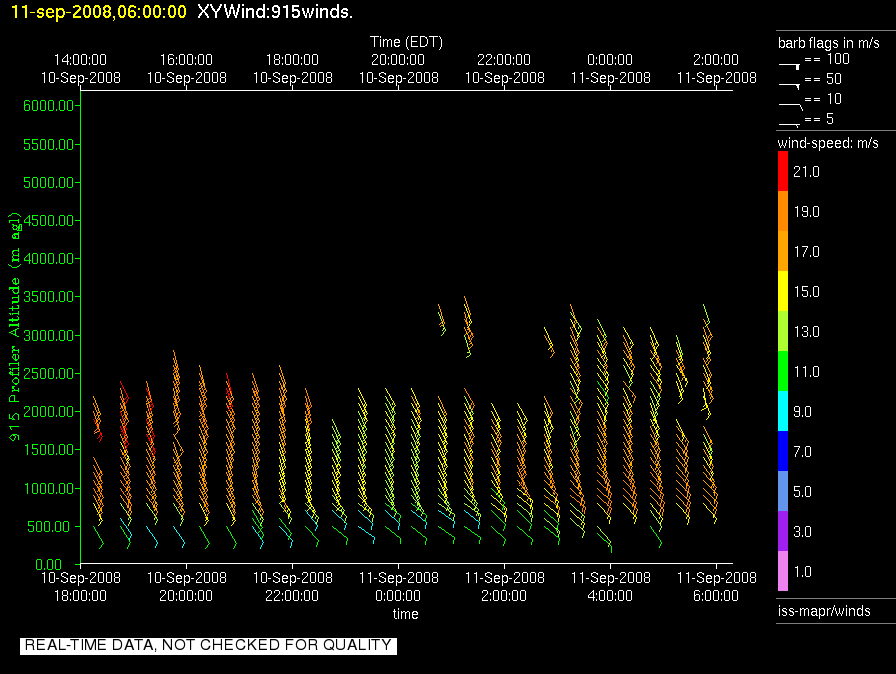Pick the yellow 15.0 wind-speed color
896x674 pixels.
coord(783,292)
